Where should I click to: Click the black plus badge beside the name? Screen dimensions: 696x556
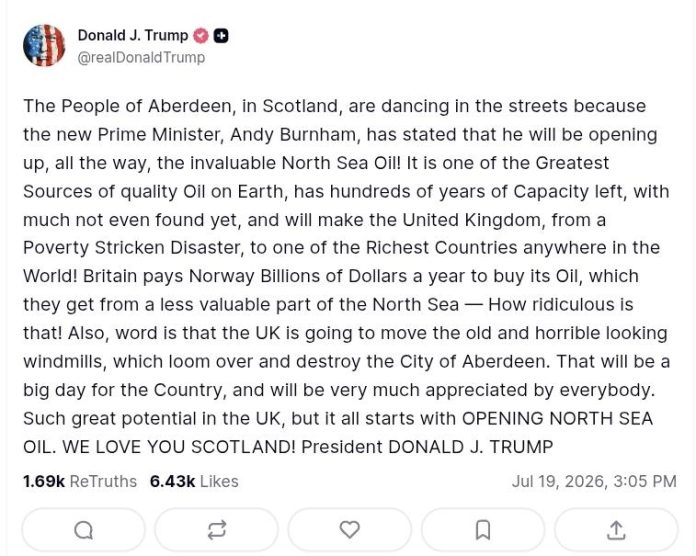point(221,36)
